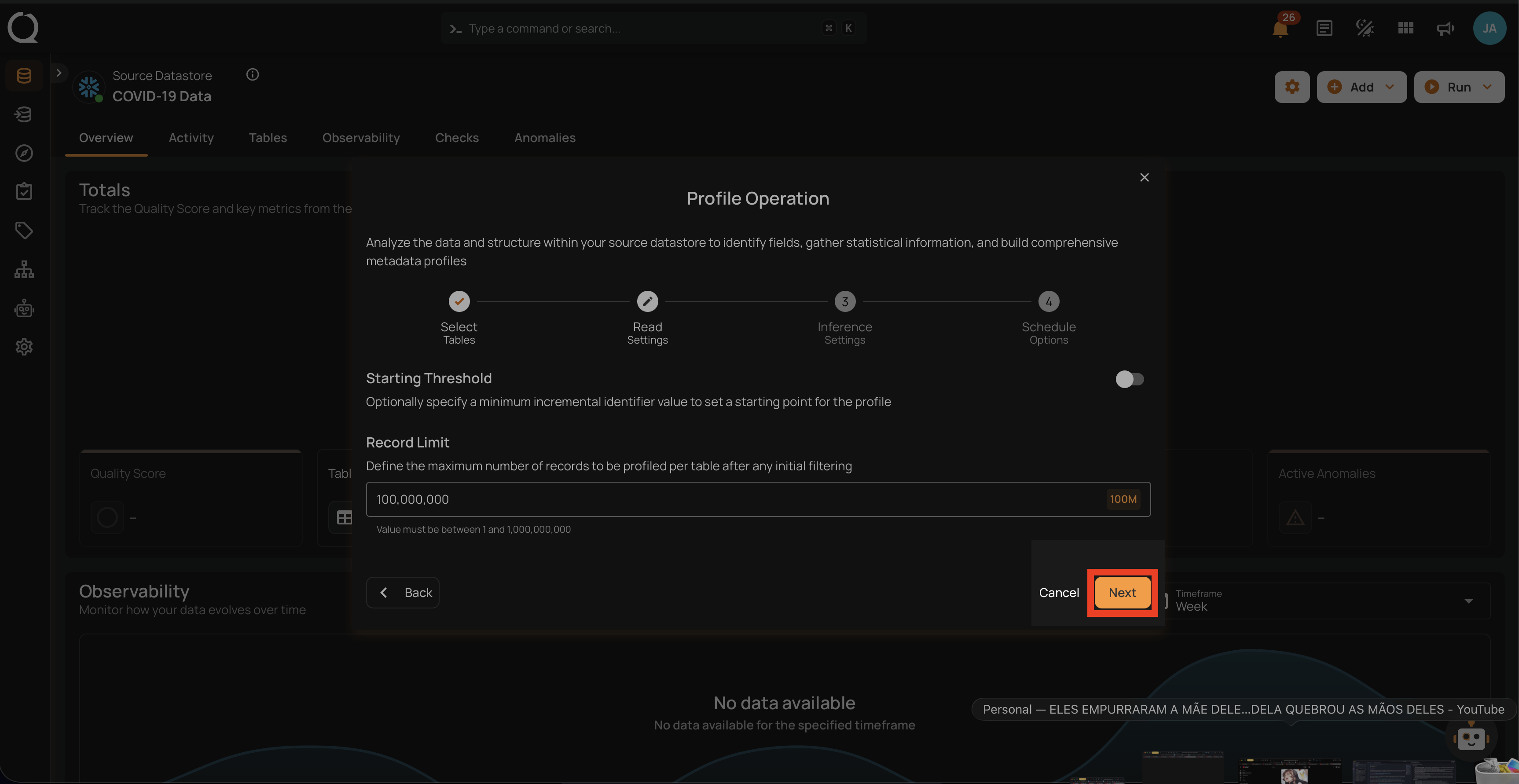
Task: Click the Snowflake logo next to COVID-19 Data
Action: coord(88,87)
